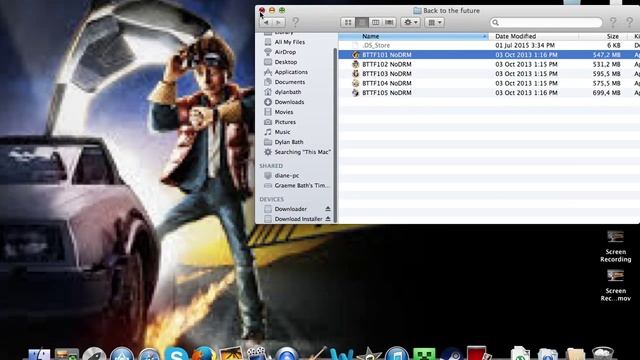
Task: Launch Minecraft creeper icon in Dock
Action: 424,354
